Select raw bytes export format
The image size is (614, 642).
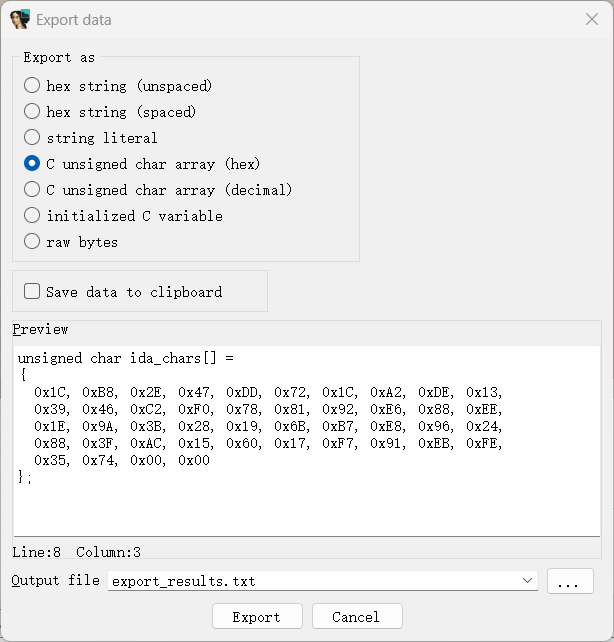[32, 242]
